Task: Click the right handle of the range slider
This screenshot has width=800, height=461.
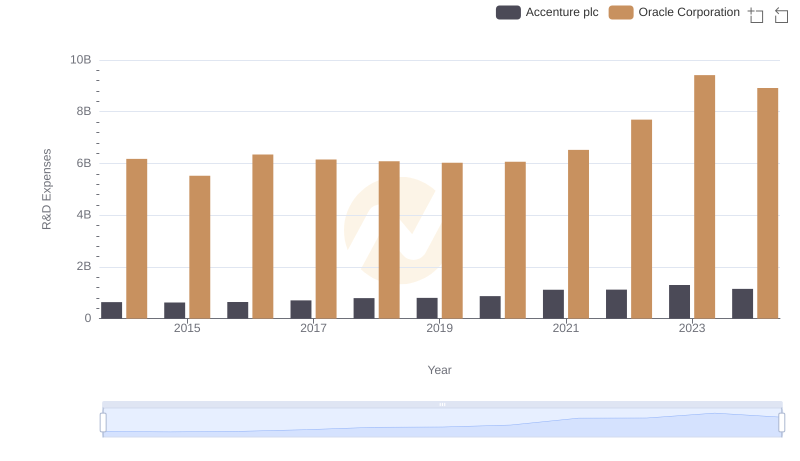Action: [782, 423]
